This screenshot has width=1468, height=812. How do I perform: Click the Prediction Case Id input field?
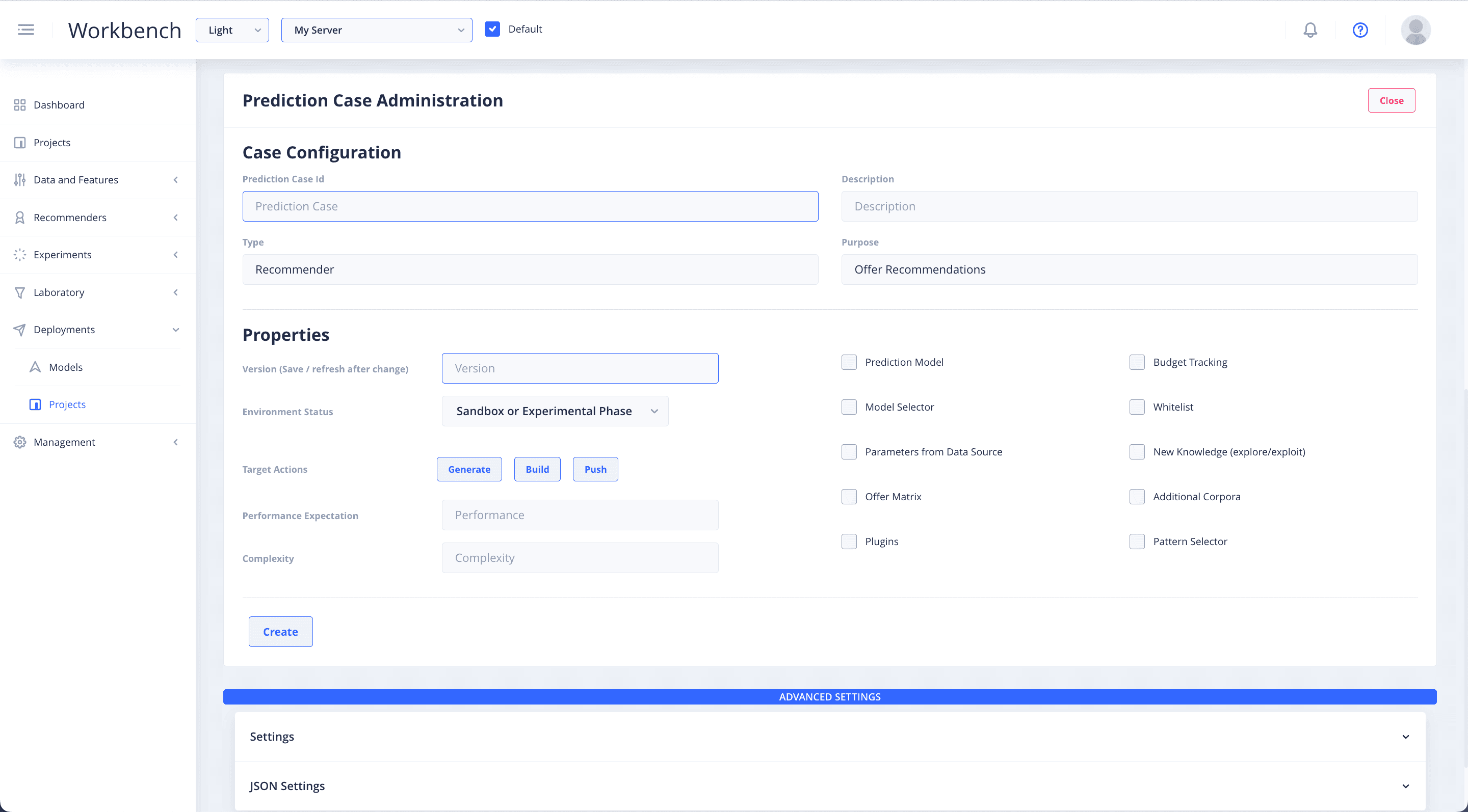point(530,205)
